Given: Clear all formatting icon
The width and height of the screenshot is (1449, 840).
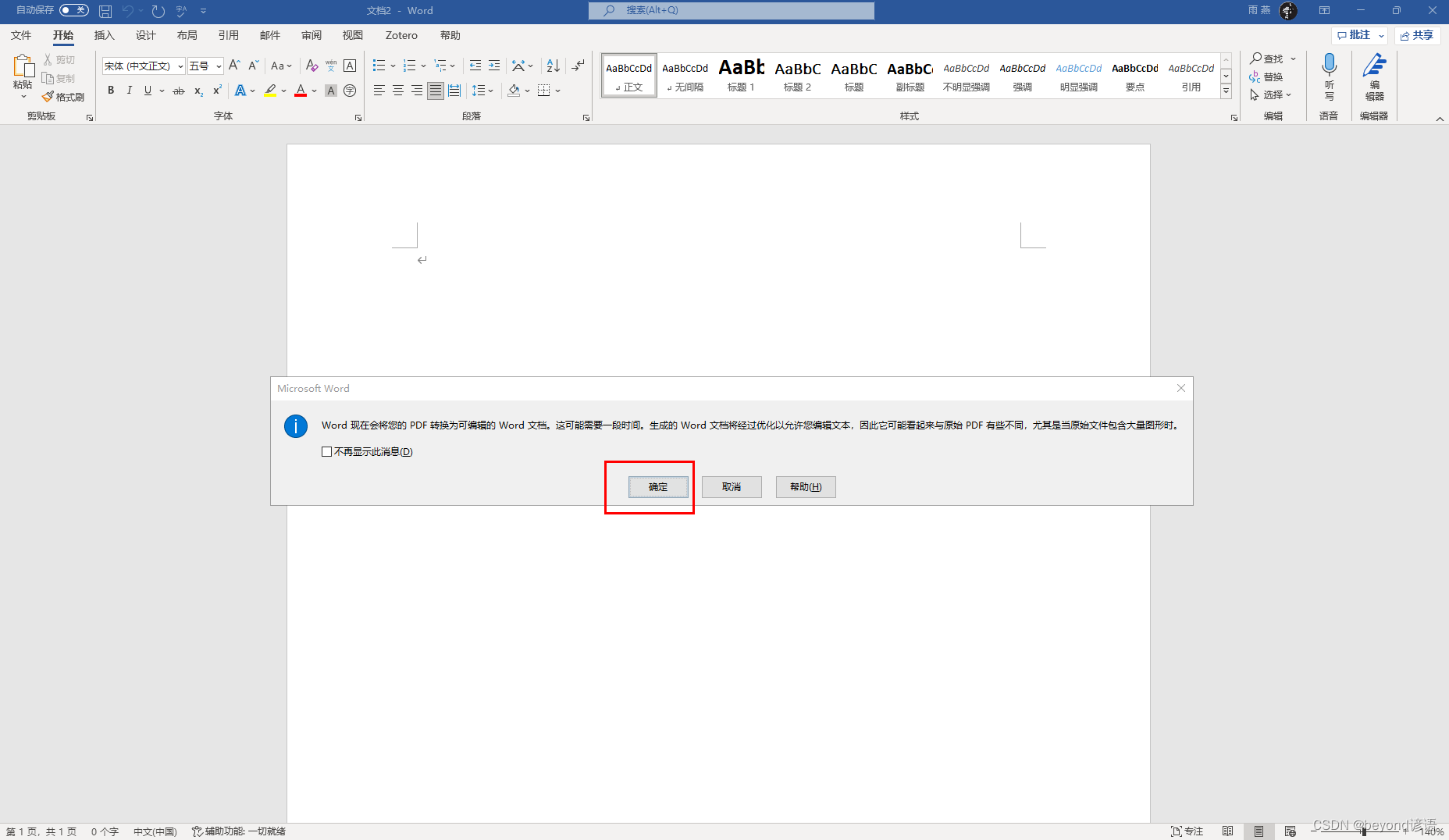Looking at the screenshot, I should click(312, 66).
